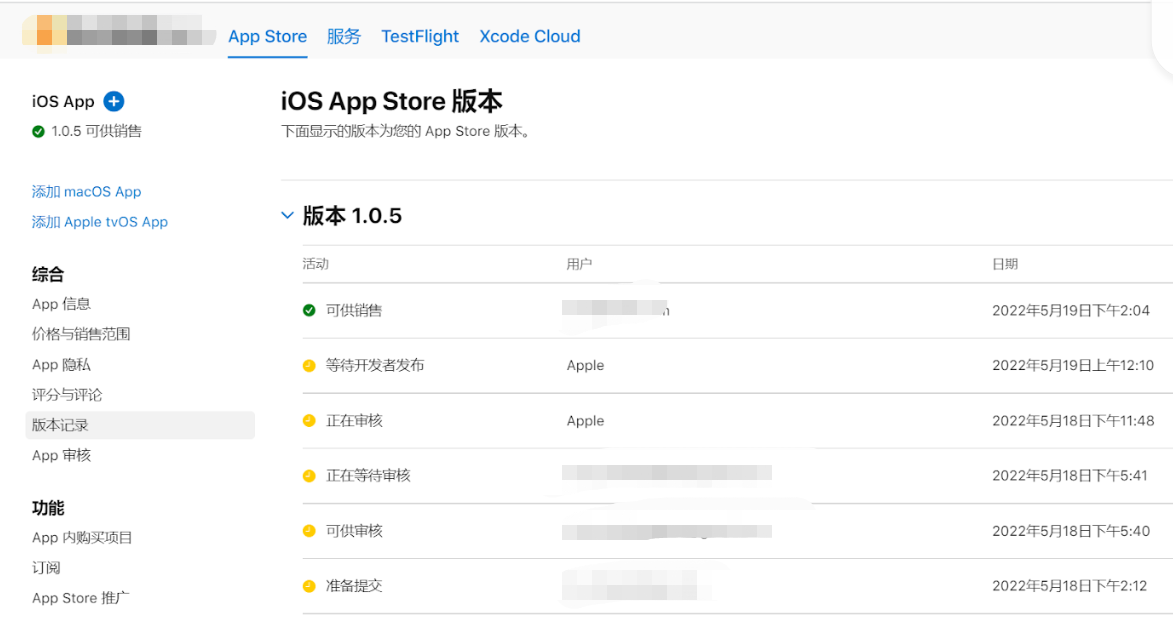The height and width of the screenshot is (617, 1173).
Task: Click the 等待开发者发布 activity text
Action: 375,366
